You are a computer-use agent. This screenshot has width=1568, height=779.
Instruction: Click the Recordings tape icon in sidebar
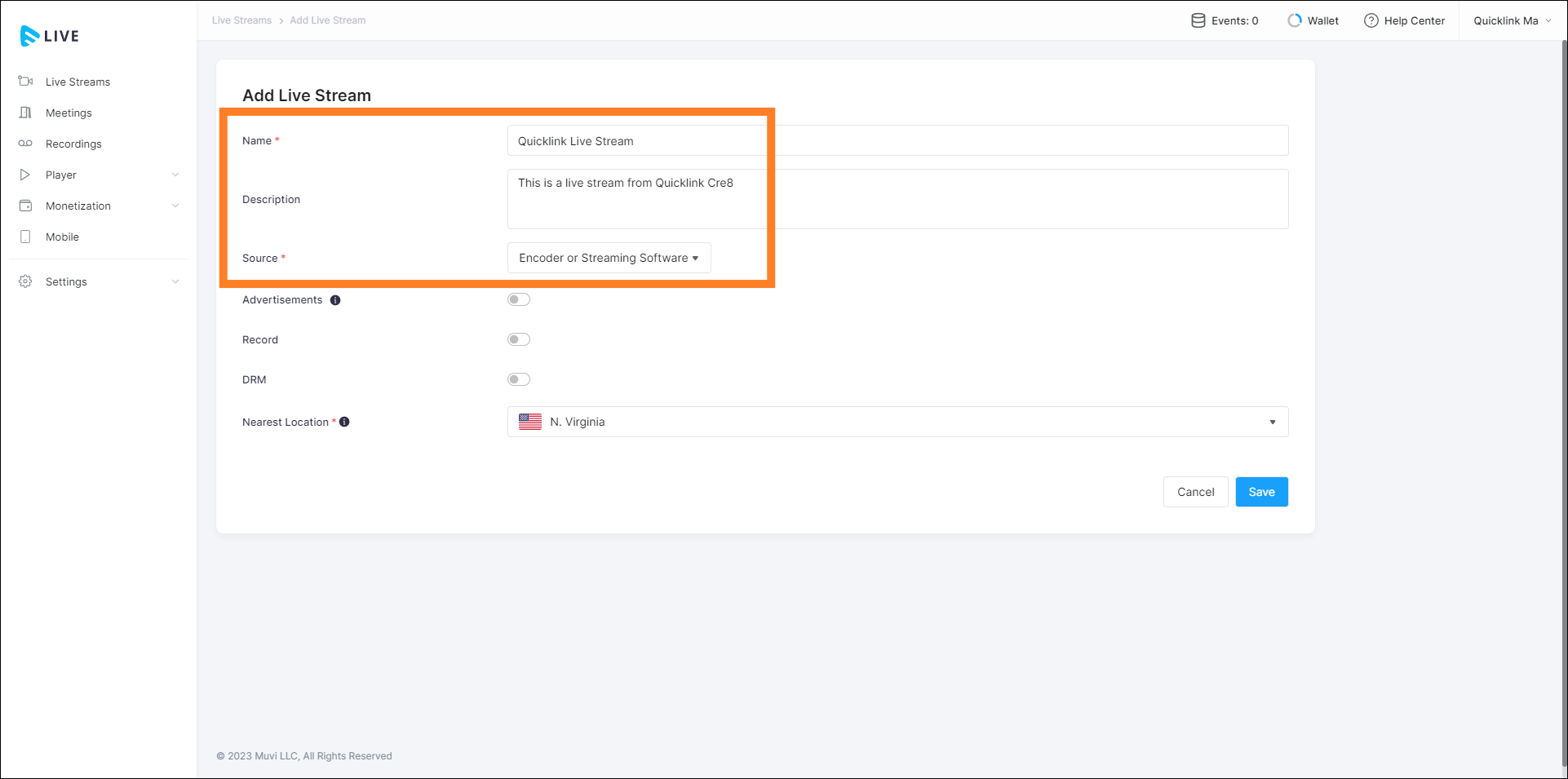pyautogui.click(x=25, y=144)
